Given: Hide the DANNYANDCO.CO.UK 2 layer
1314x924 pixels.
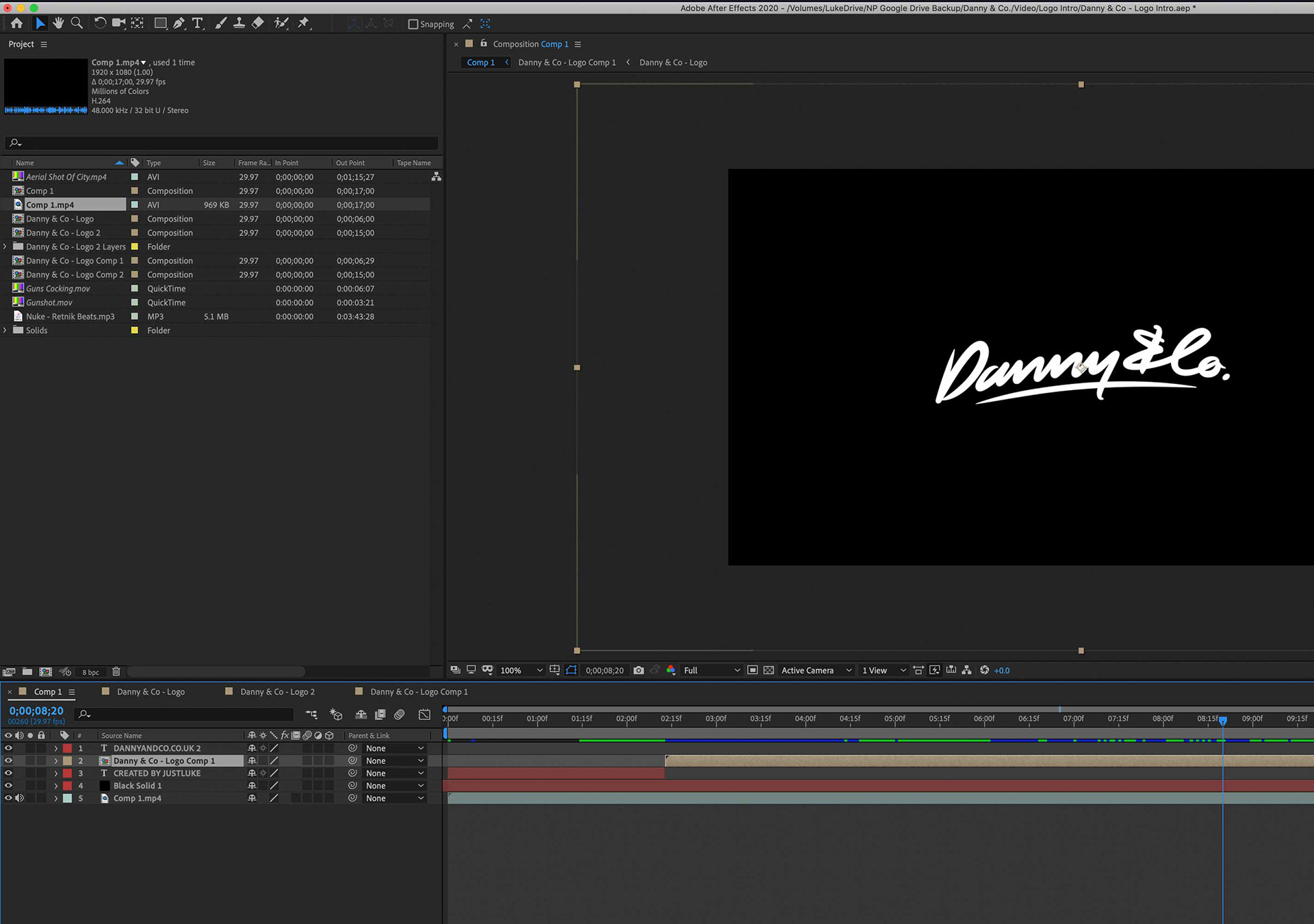Looking at the screenshot, I should [x=8, y=748].
